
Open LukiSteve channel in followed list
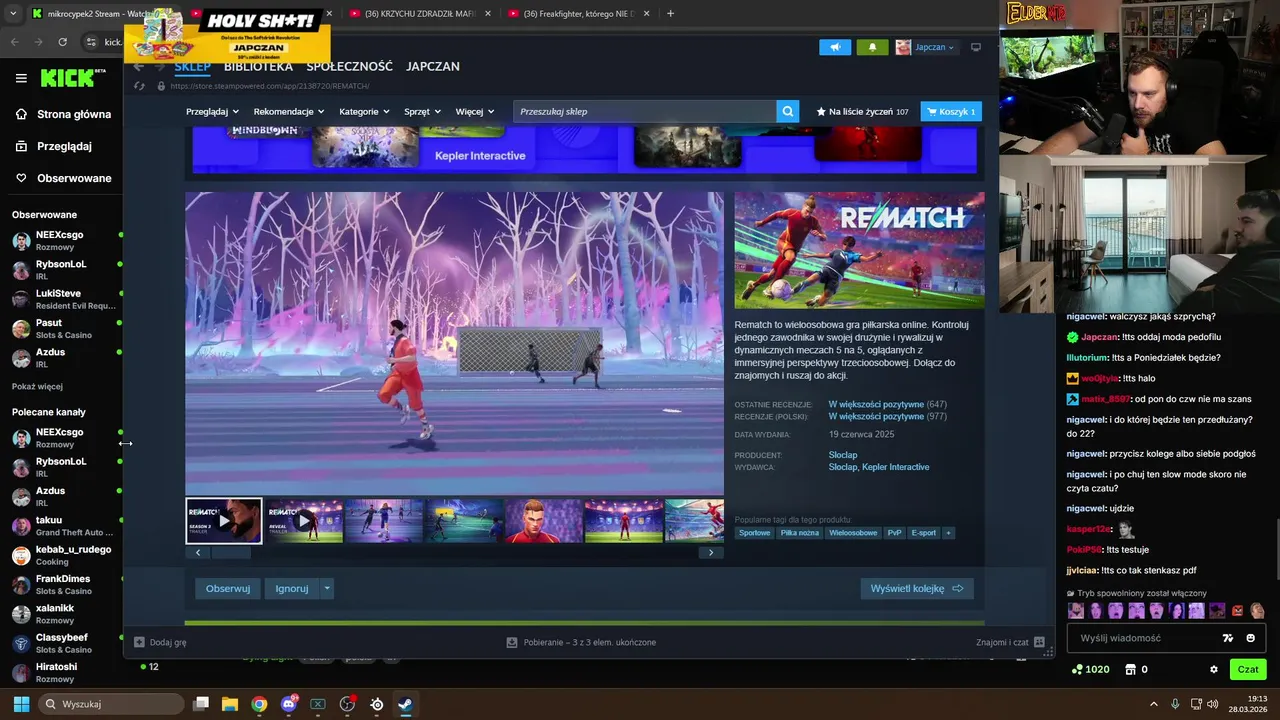(62, 299)
